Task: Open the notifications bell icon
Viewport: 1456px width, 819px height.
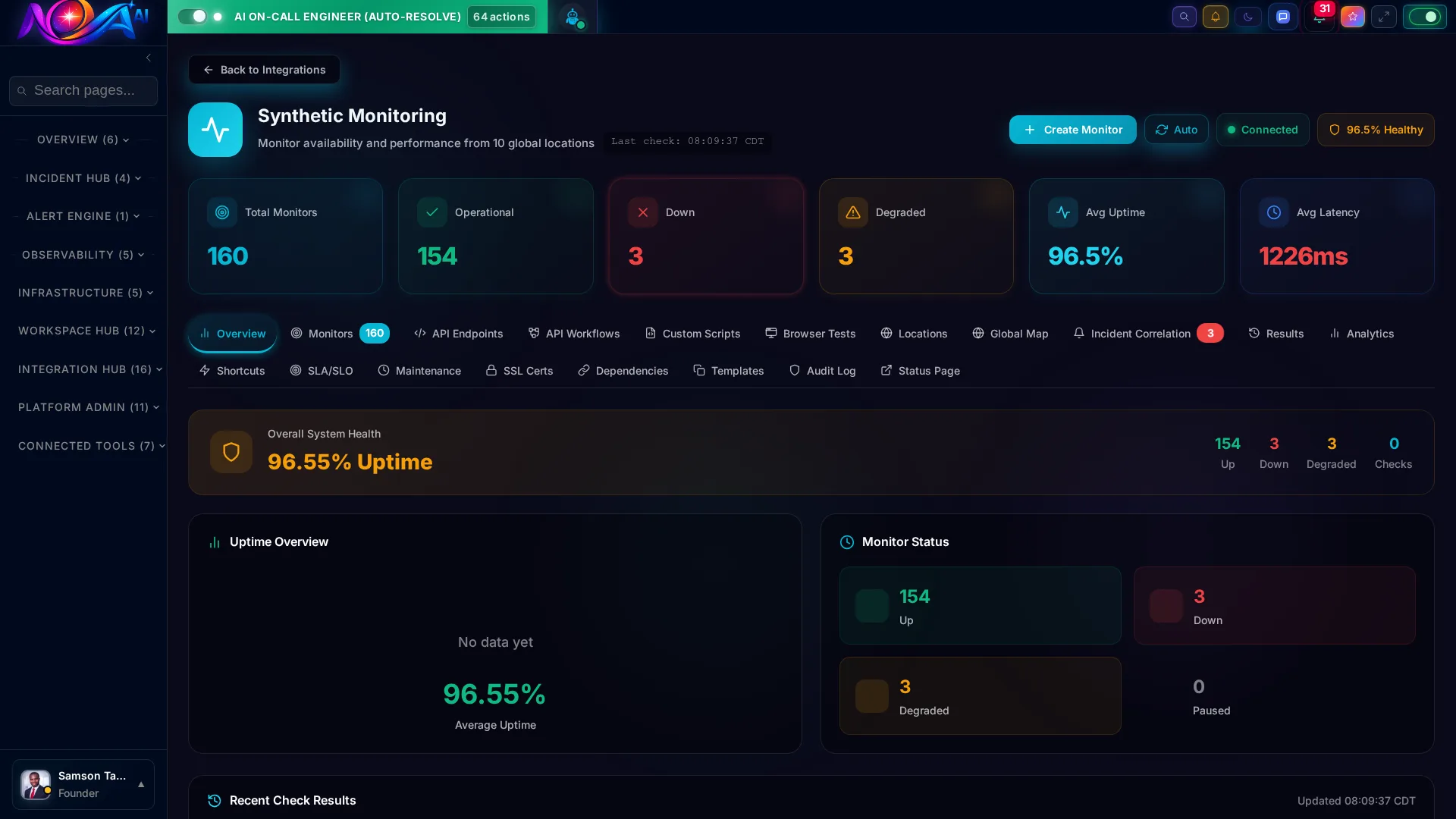Action: pyautogui.click(x=1216, y=17)
